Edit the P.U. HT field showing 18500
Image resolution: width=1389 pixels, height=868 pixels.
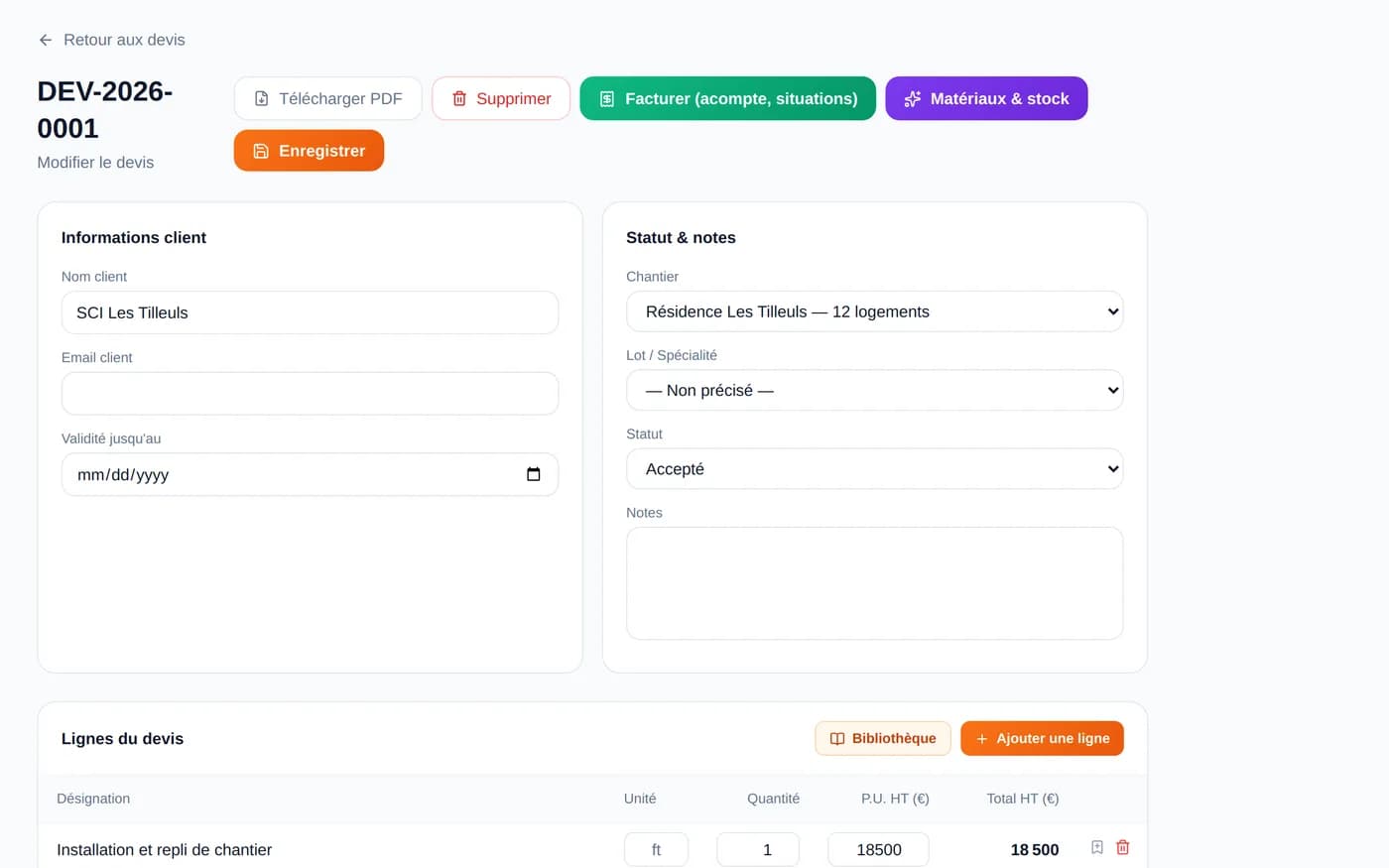(878, 849)
